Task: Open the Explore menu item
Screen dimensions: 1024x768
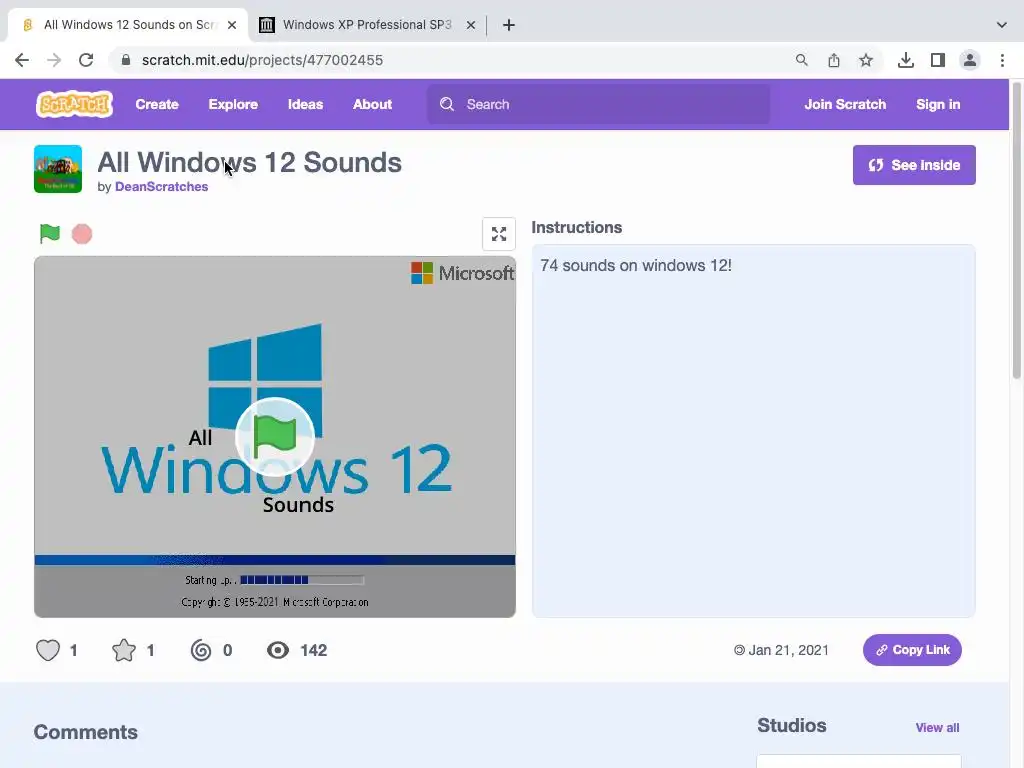Action: (233, 104)
